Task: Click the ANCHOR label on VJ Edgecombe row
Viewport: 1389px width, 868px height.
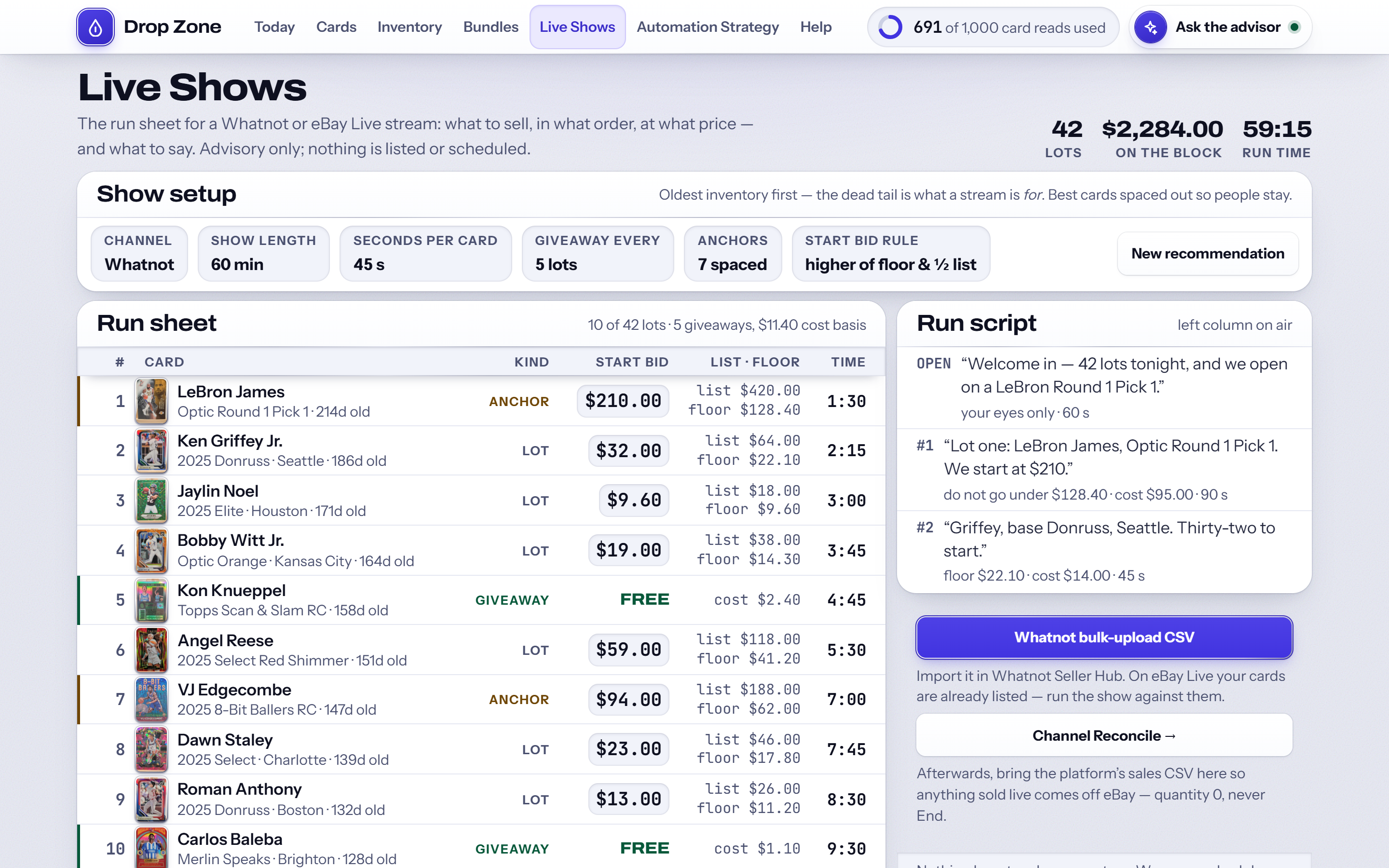Action: (x=518, y=699)
